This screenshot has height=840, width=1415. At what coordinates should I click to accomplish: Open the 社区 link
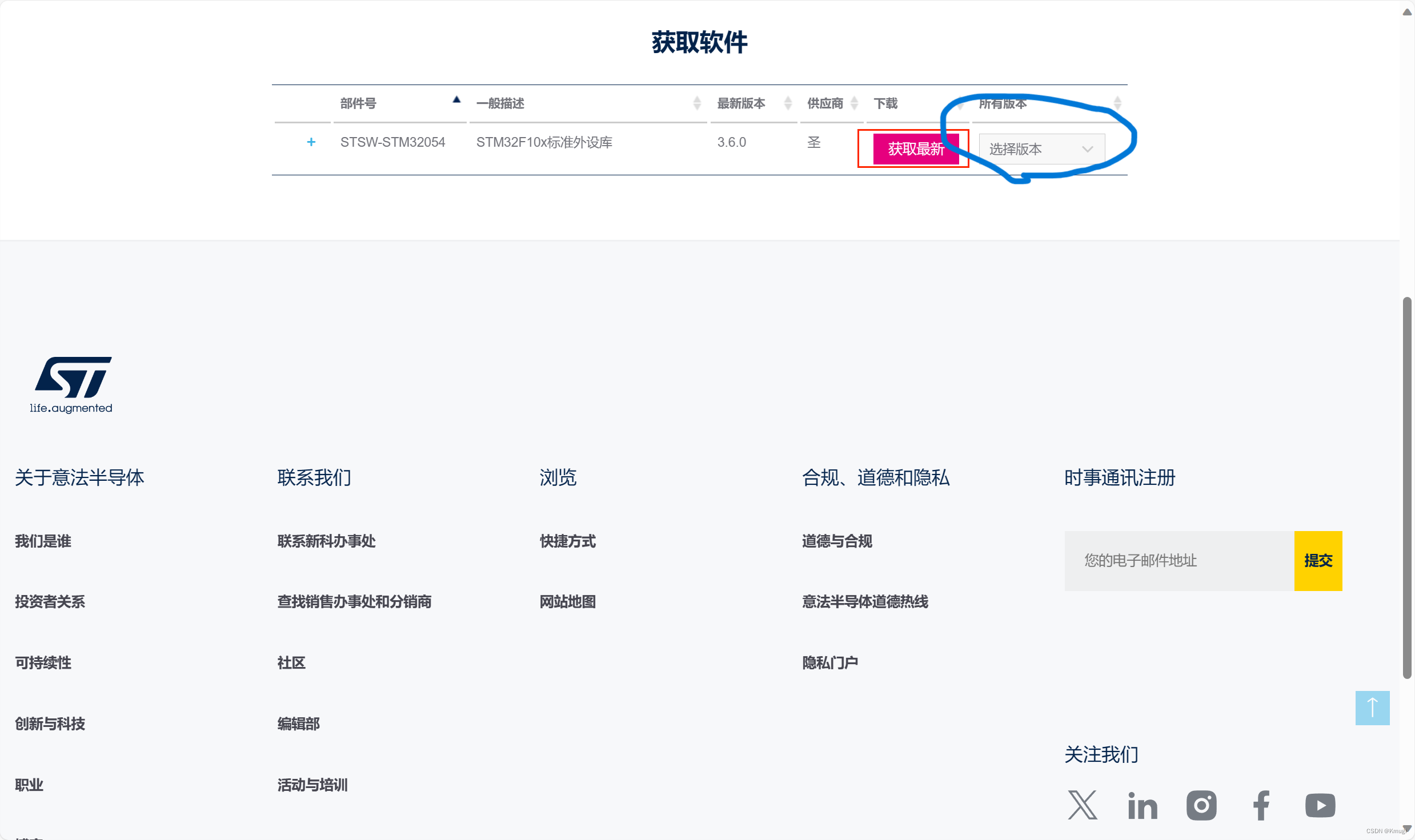pyautogui.click(x=291, y=663)
